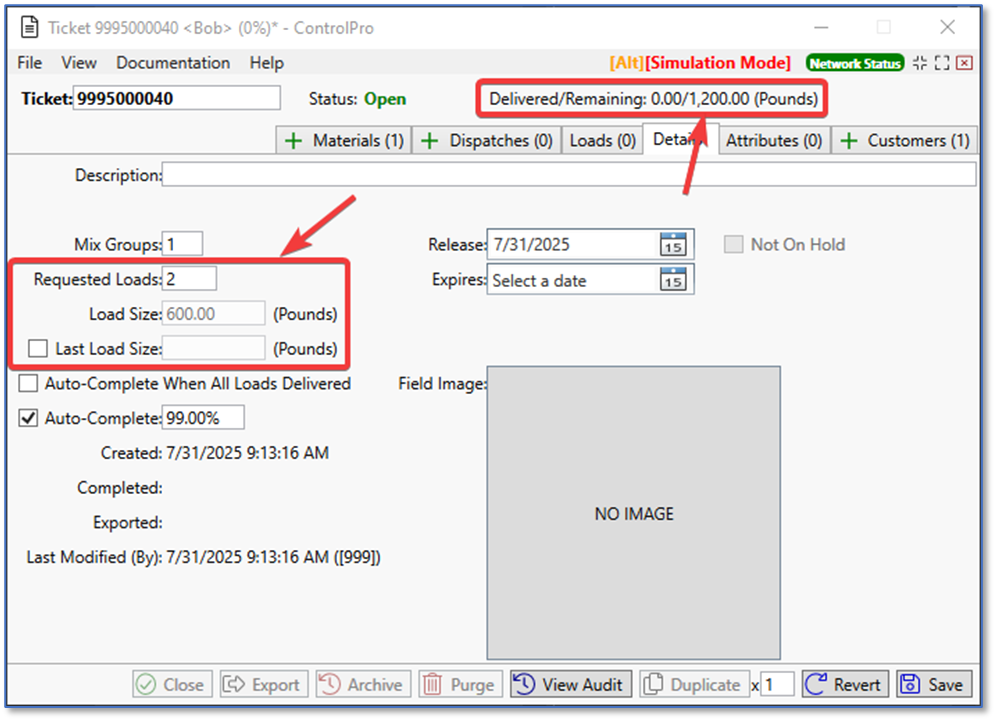Enable the Last Load Size checkbox
Image resolution: width=996 pixels, height=721 pixels.
(38, 348)
